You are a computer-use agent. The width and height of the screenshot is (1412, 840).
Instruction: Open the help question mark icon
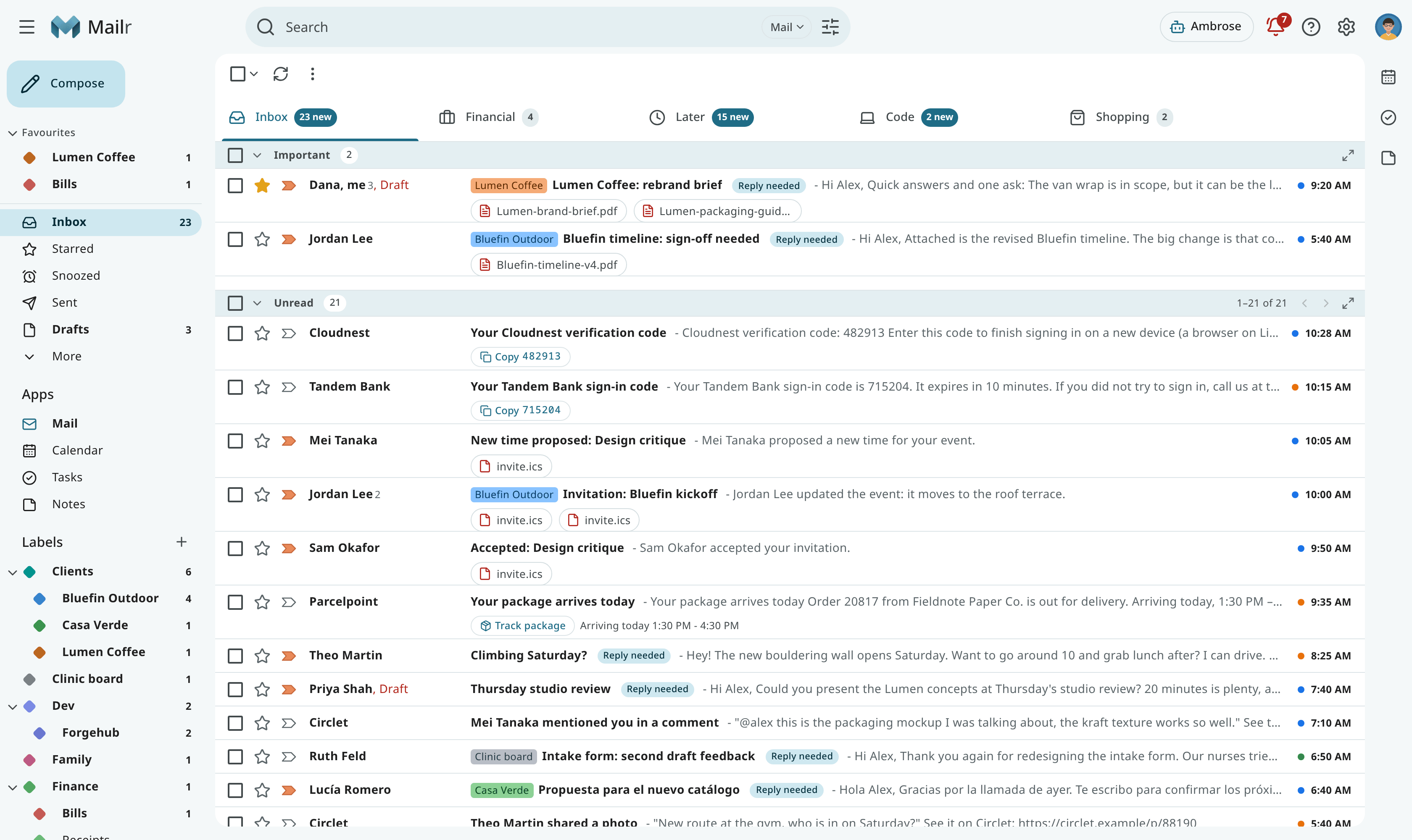click(1311, 26)
